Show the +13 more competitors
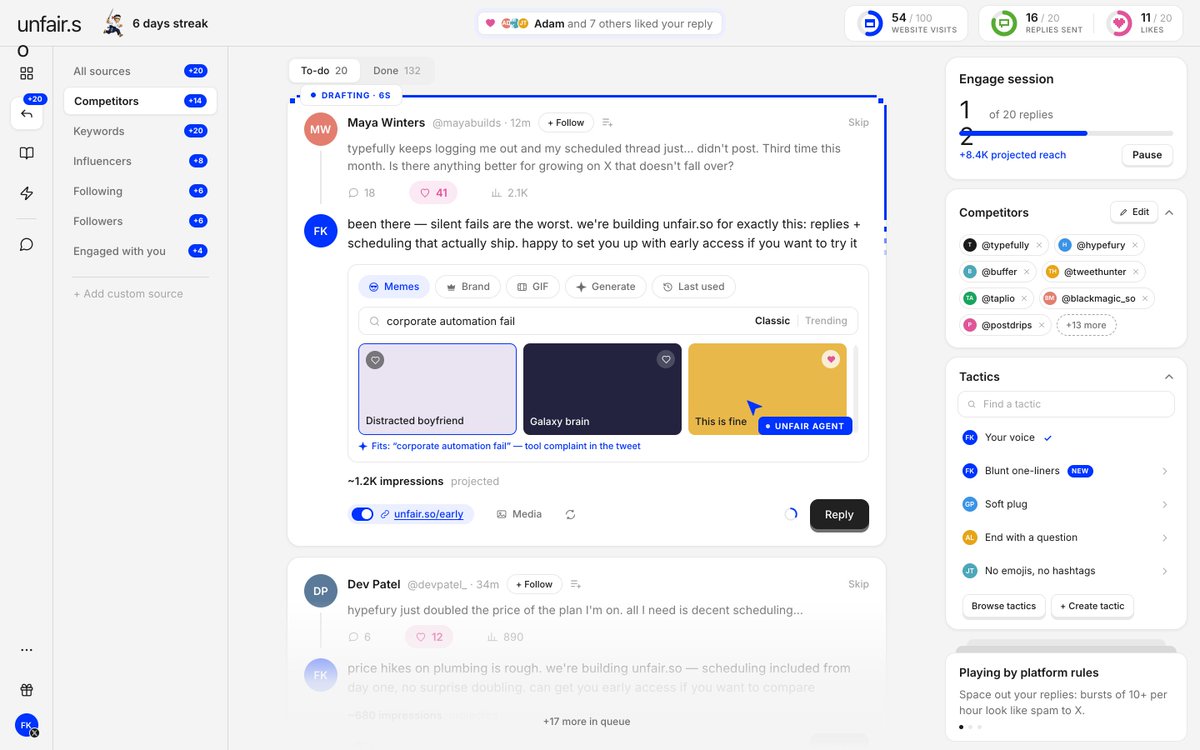 click(x=1086, y=325)
